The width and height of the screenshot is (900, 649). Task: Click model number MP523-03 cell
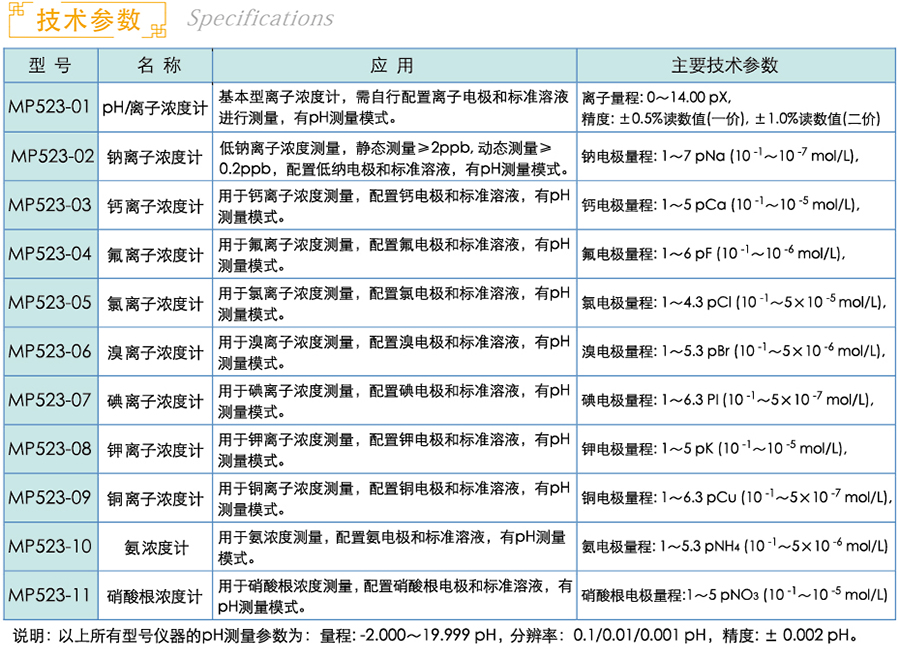[50, 205]
